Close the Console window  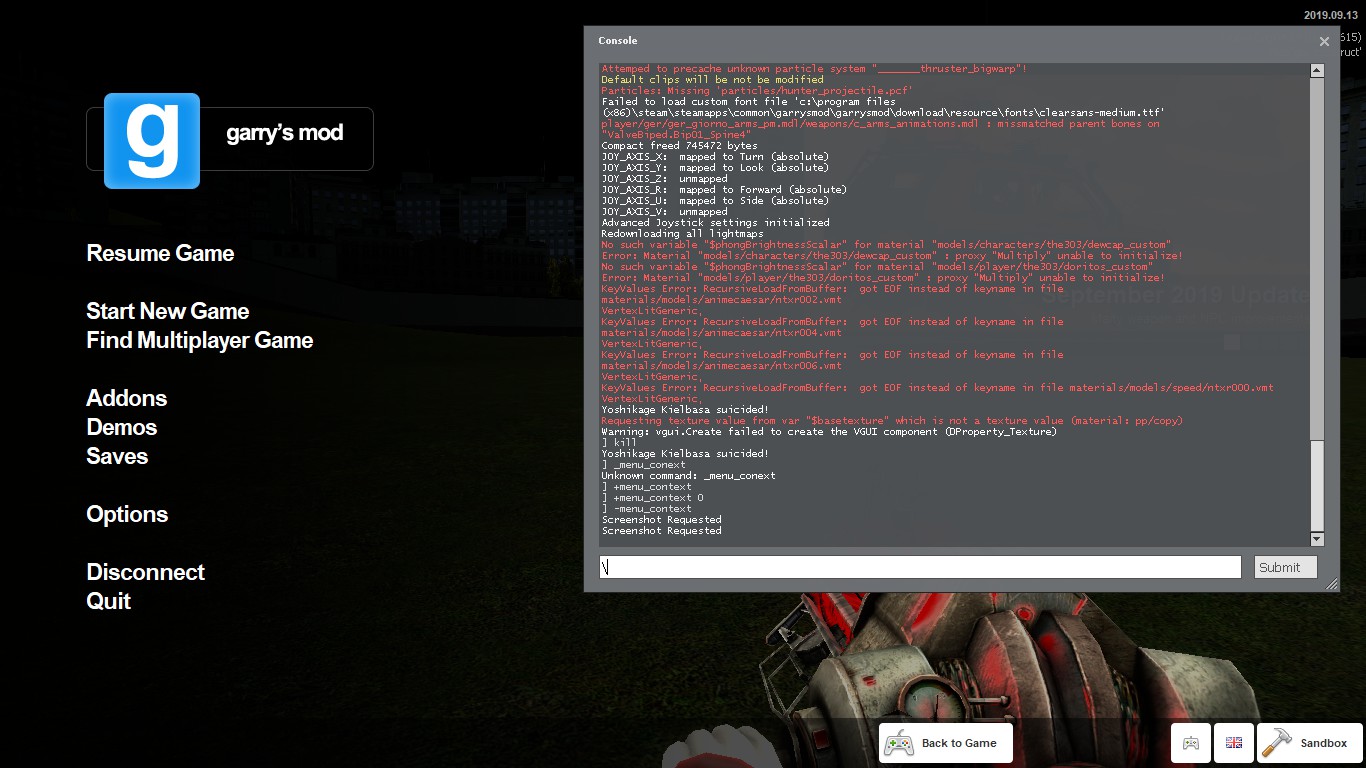(x=1324, y=41)
